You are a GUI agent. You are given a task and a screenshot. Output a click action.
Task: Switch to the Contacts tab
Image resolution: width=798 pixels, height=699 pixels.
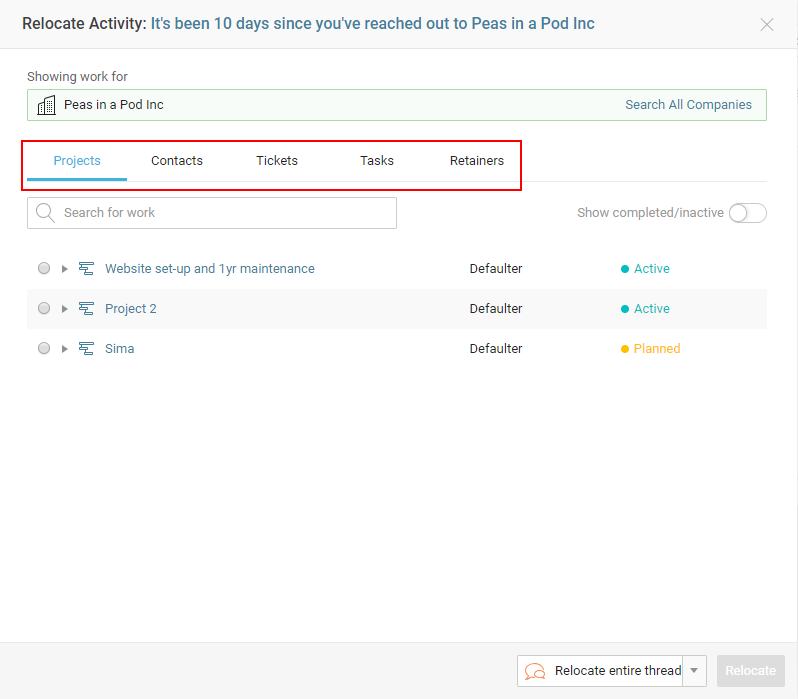pos(177,161)
